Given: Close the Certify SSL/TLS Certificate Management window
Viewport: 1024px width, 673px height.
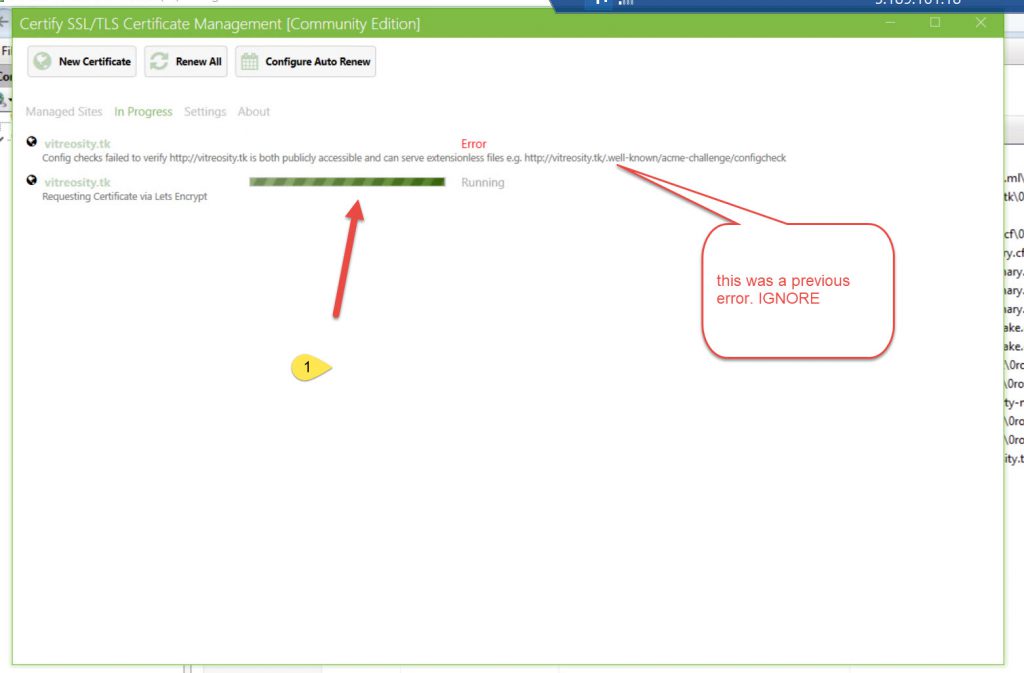Looking at the screenshot, I should pyautogui.click(x=980, y=23).
